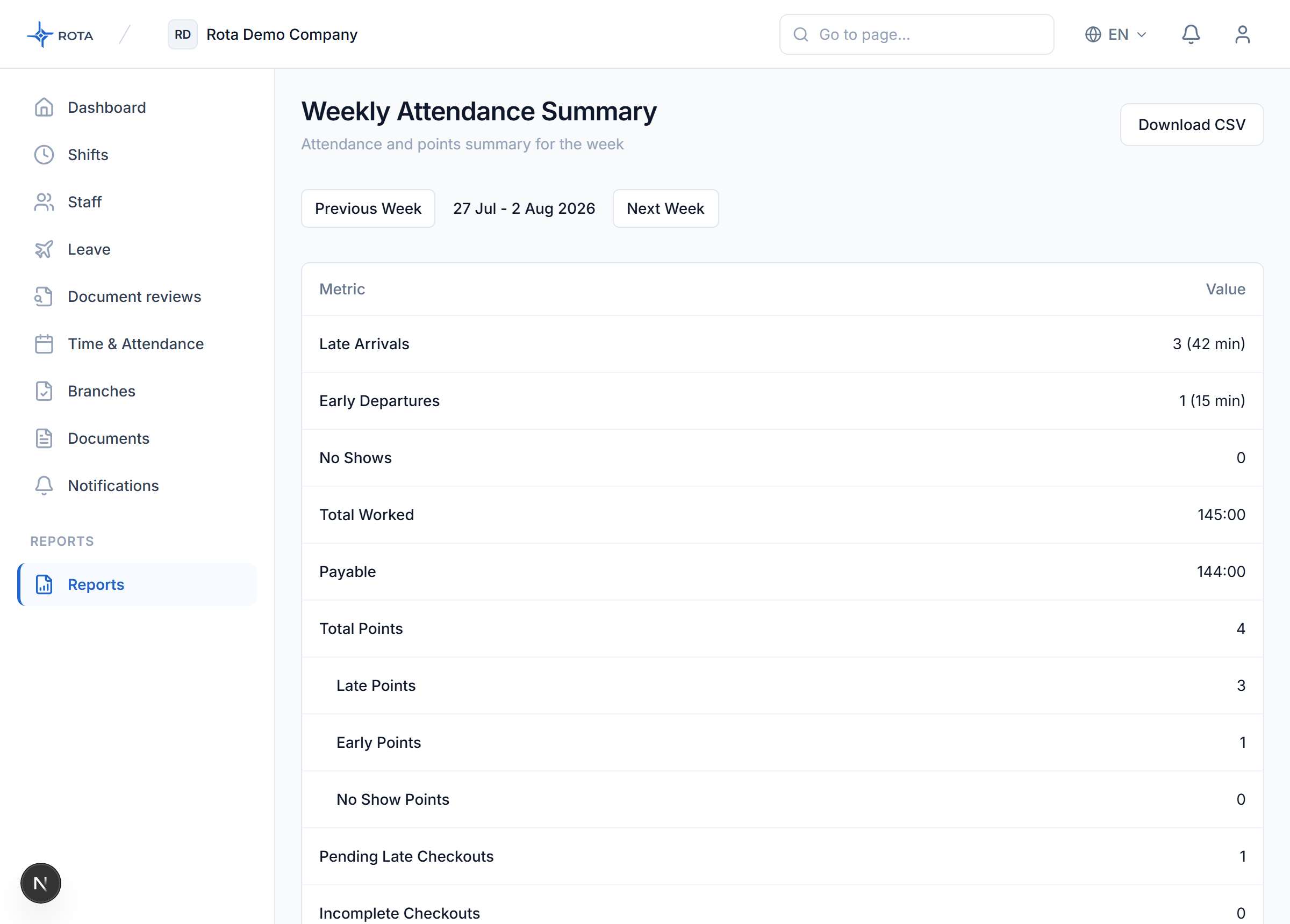Select the Late Points row label
The height and width of the screenshot is (924, 1290).
point(376,685)
